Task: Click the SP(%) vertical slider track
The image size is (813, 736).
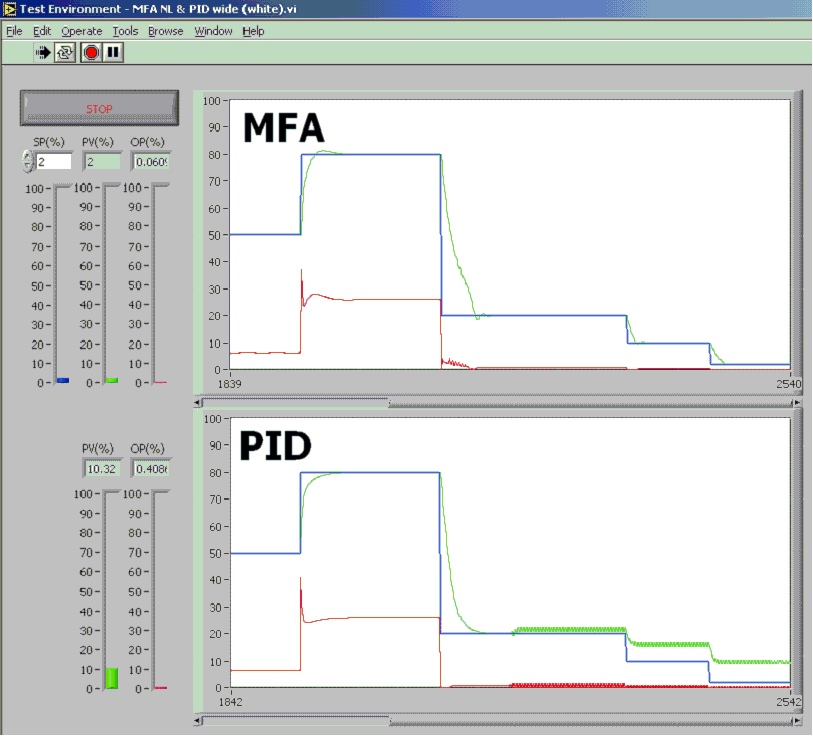Action: [62, 285]
